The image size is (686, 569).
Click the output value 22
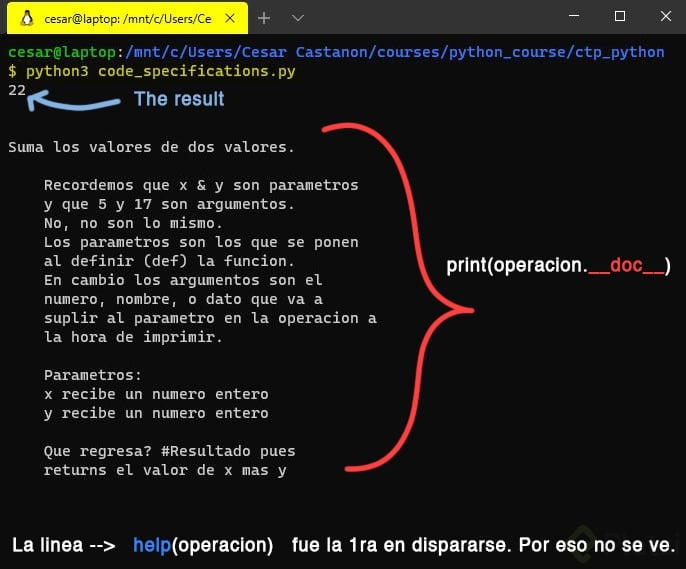point(17,90)
